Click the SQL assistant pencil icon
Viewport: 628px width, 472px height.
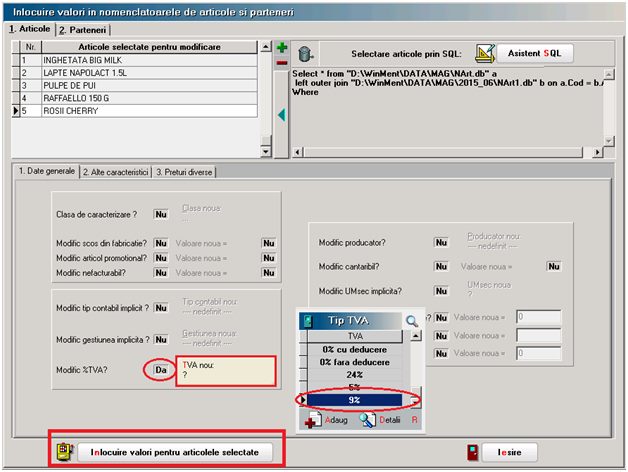coord(485,53)
